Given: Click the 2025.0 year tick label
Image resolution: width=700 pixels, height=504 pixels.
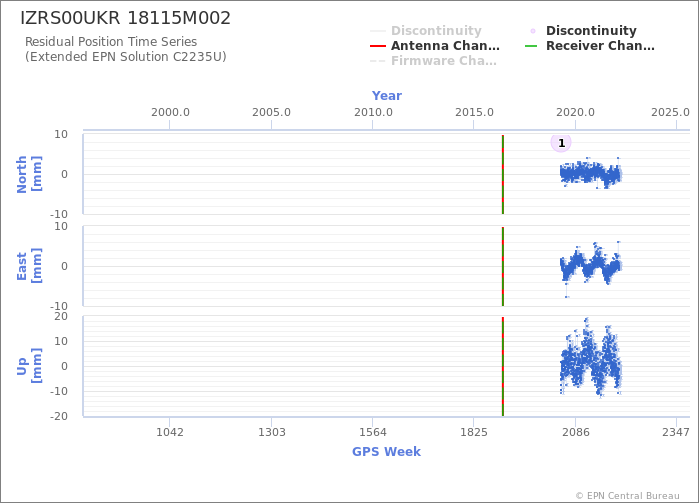Looking at the screenshot, I should (670, 112).
